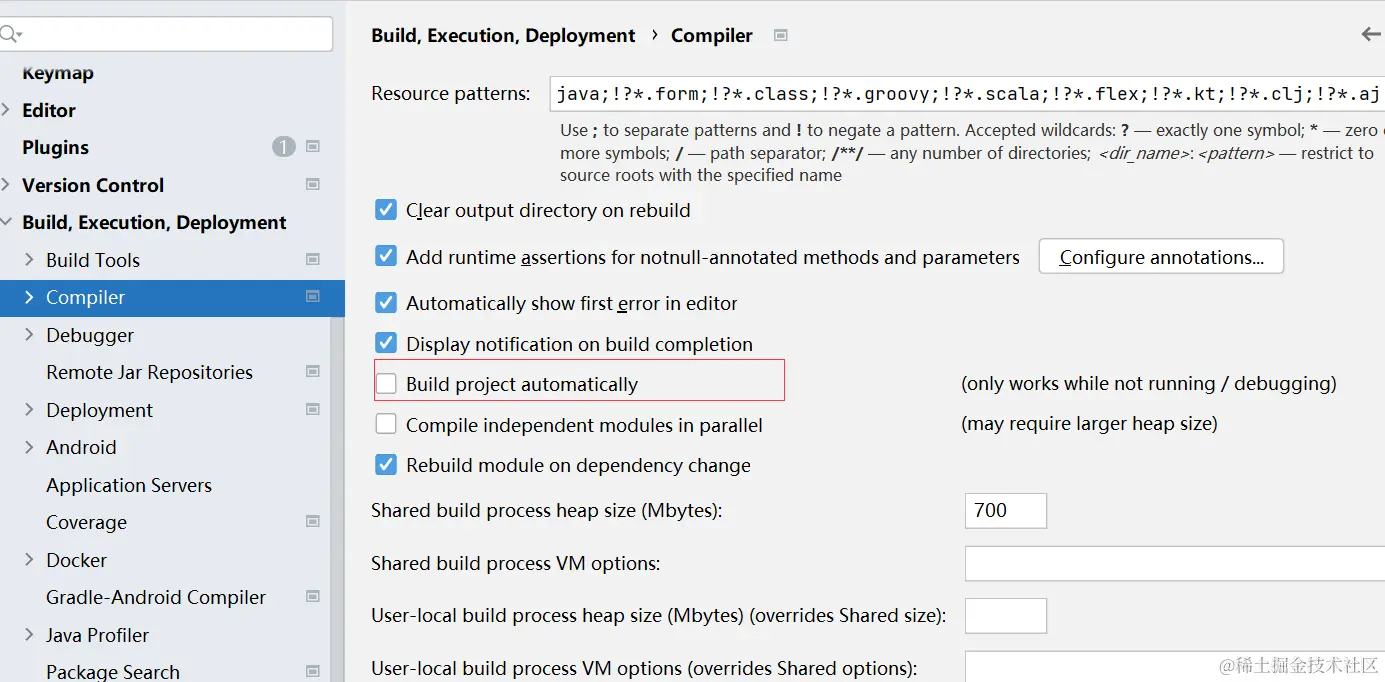Viewport: 1385px width, 682px height.
Task: Click Build, Execution, Deployment breadcrumb link
Action: pos(503,36)
